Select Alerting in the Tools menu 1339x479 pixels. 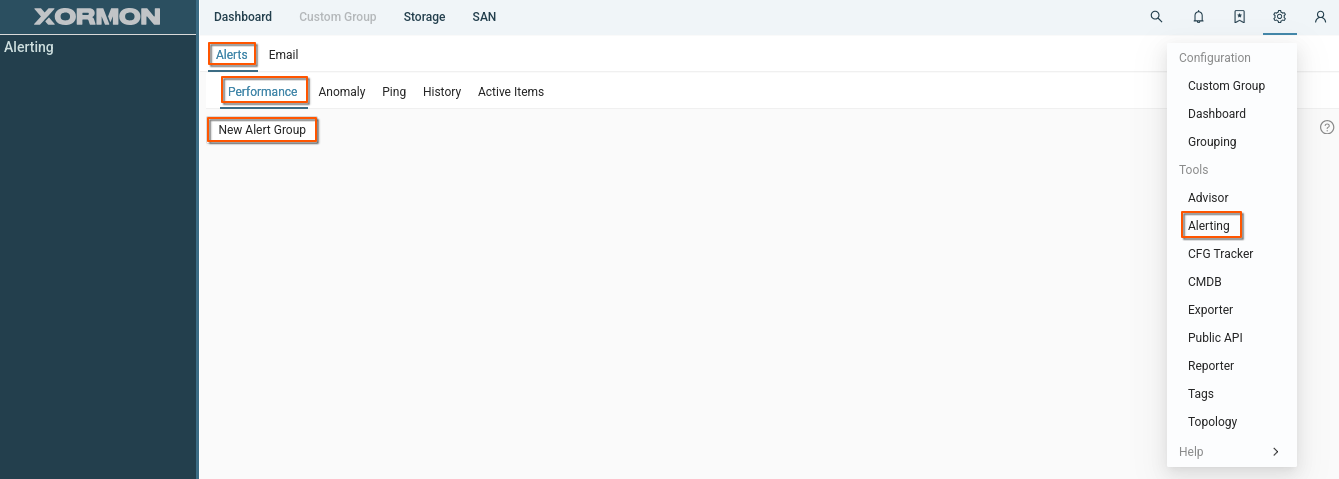1209,226
